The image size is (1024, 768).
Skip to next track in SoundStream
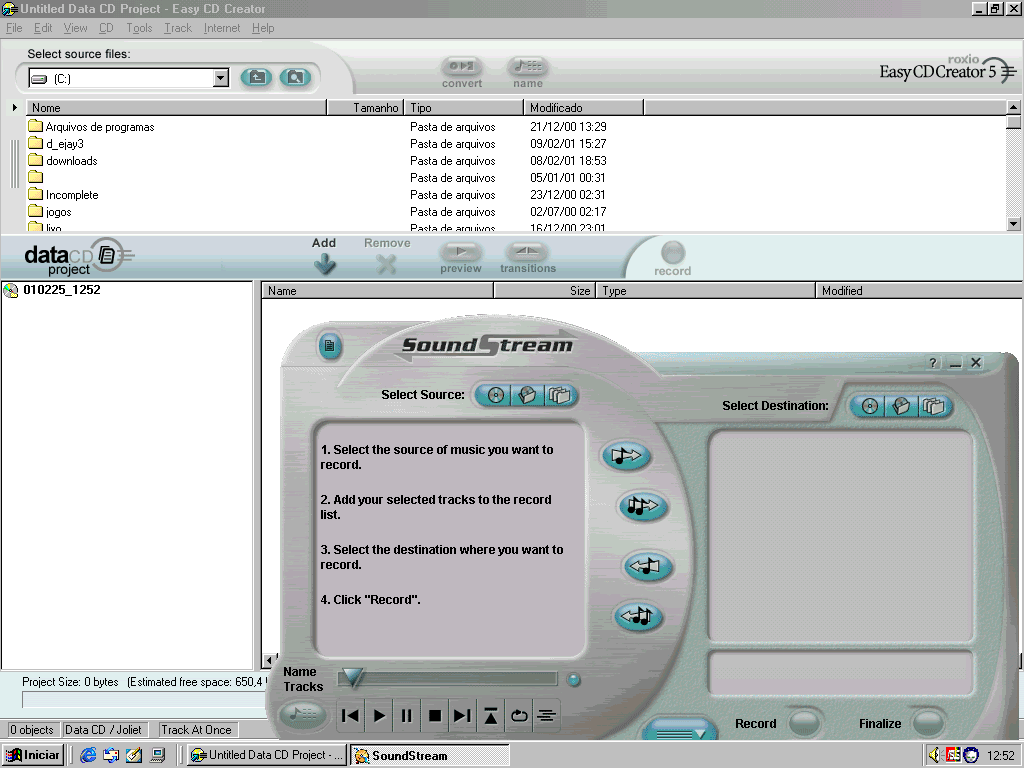(462, 716)
